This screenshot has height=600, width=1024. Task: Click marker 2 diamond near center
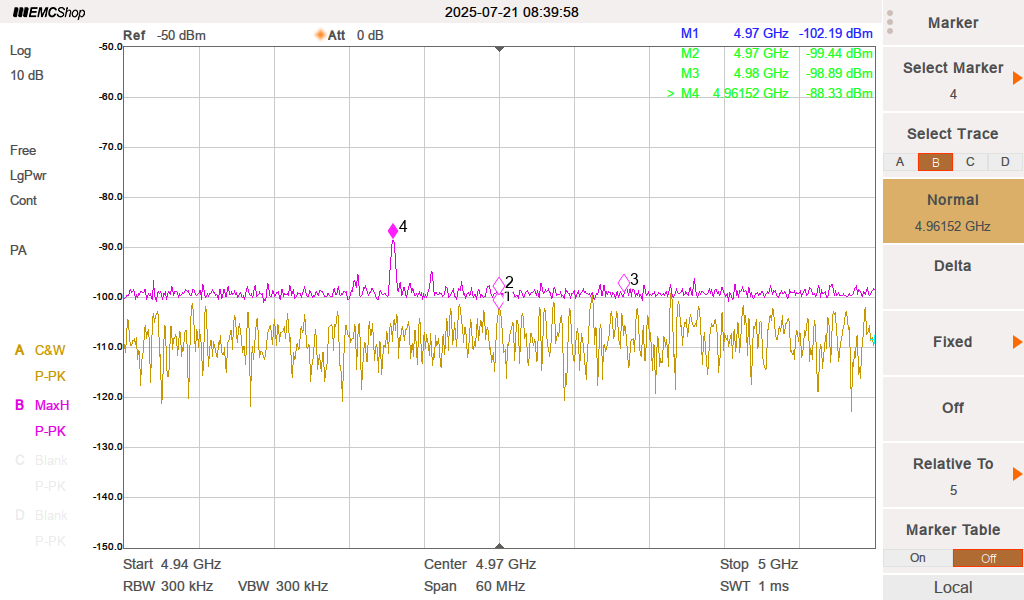(499, 285)
